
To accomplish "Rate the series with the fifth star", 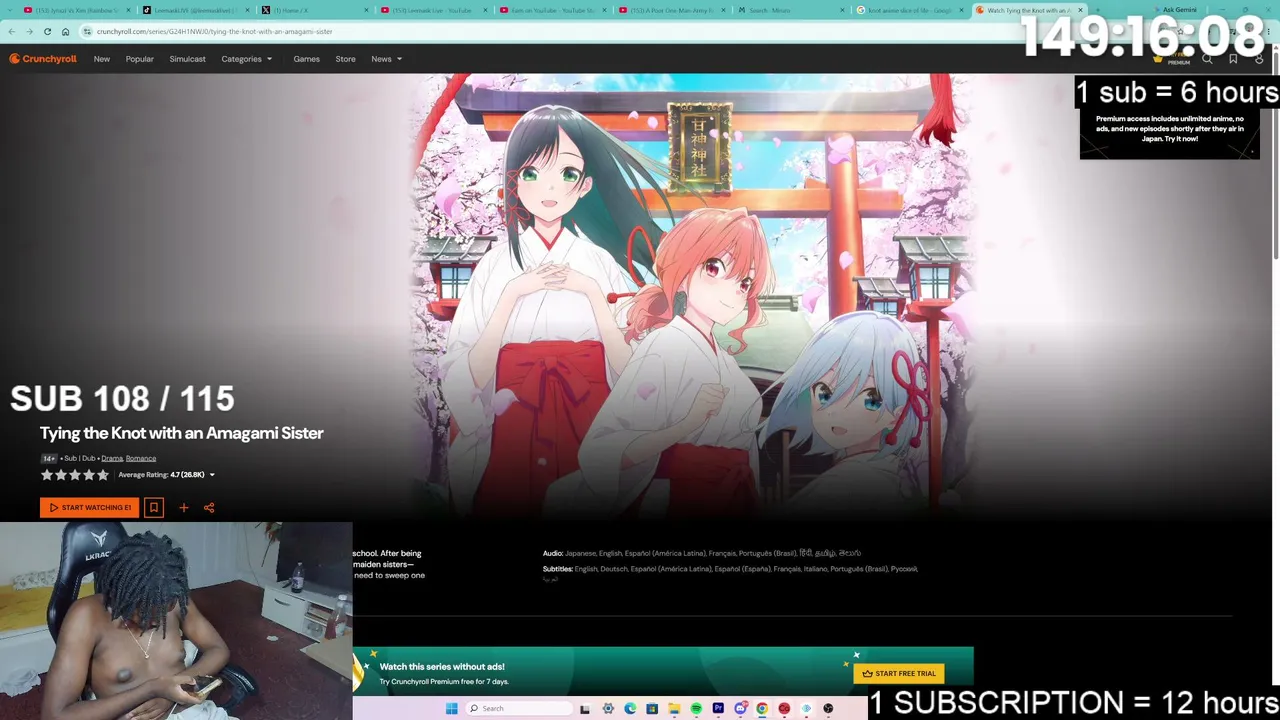I will pyautogui.click(x=103, y=475).
